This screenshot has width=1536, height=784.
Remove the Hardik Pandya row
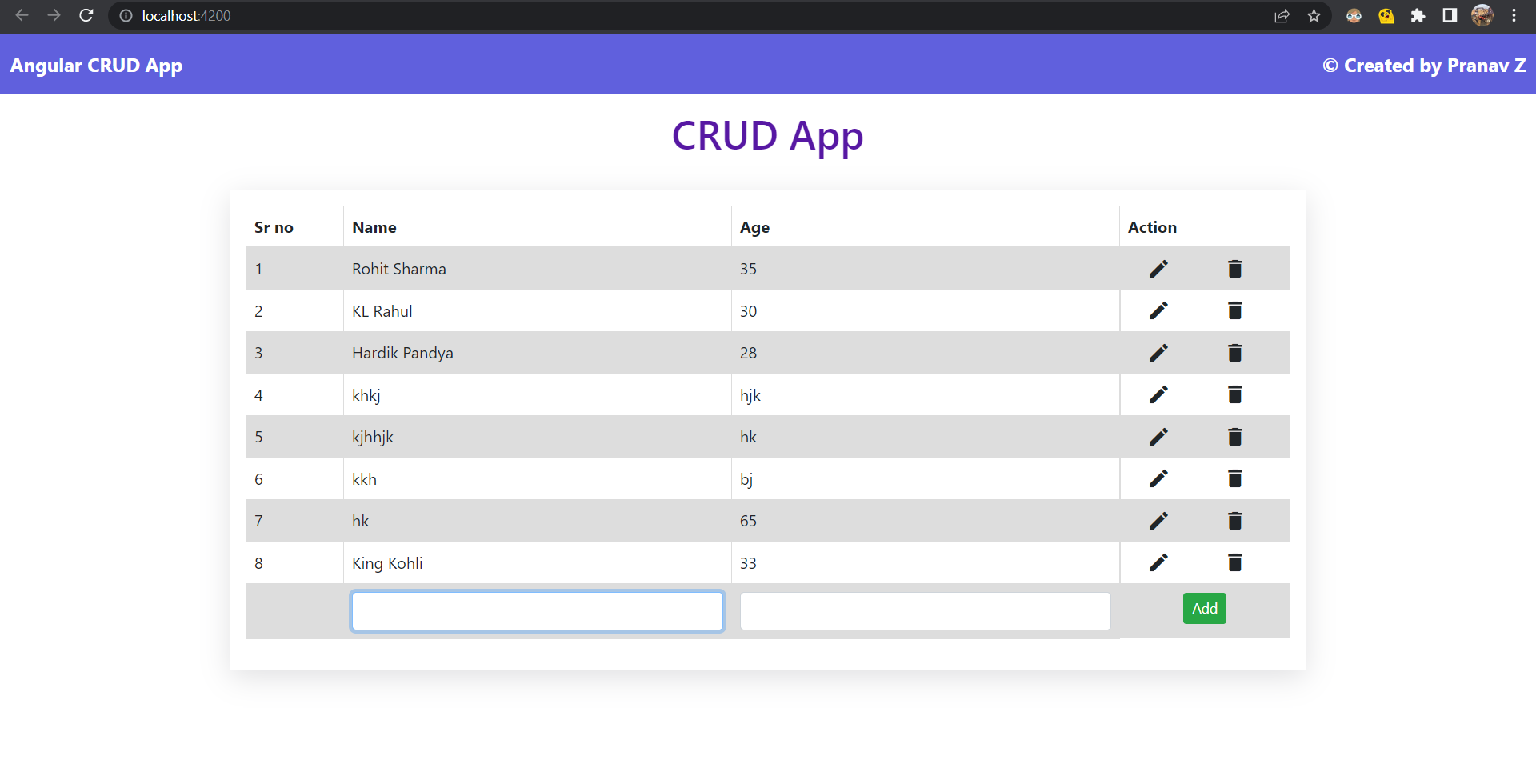(x=1234, y=353)
